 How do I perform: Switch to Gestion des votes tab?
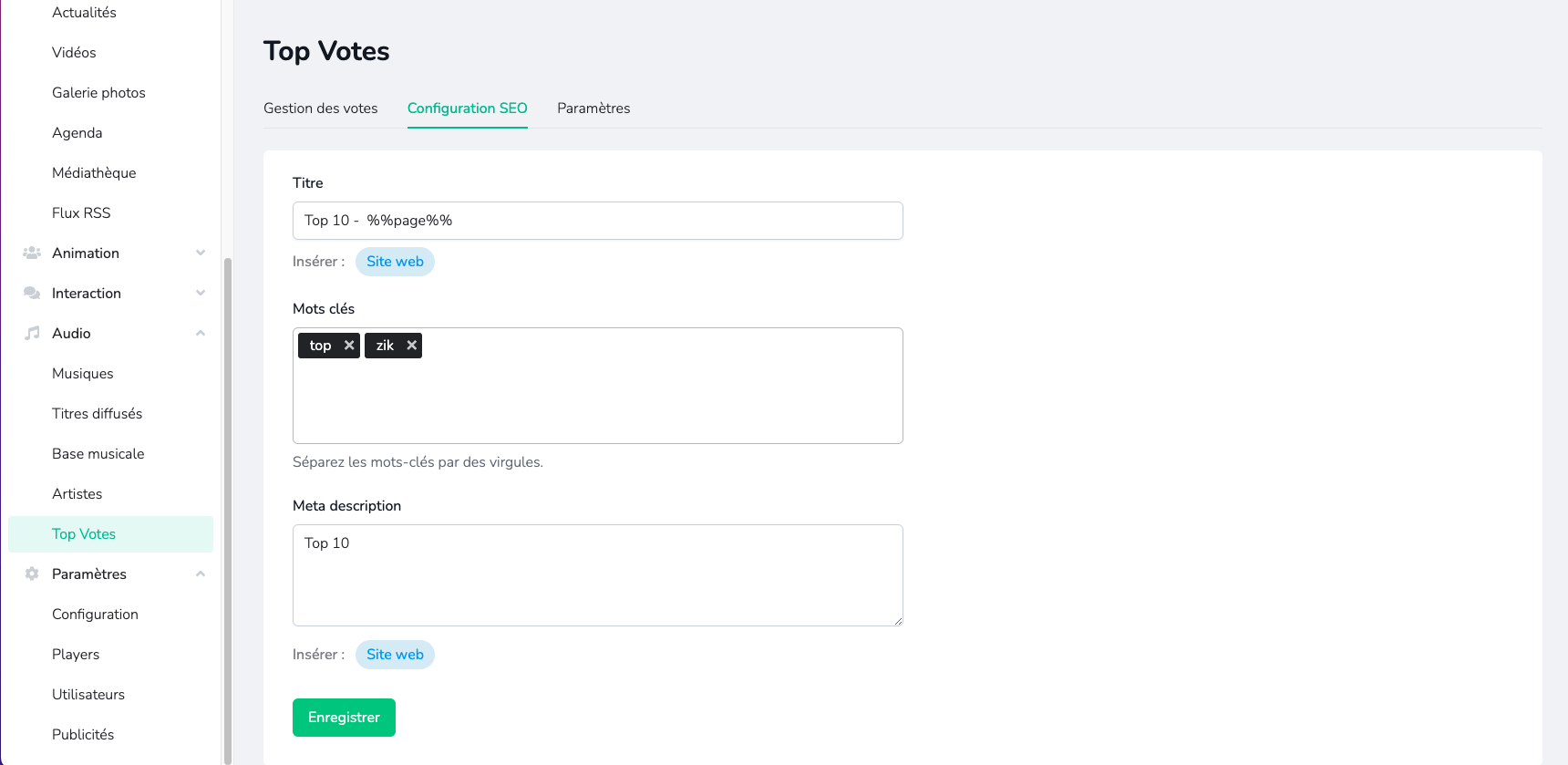(x=320, y=109)
